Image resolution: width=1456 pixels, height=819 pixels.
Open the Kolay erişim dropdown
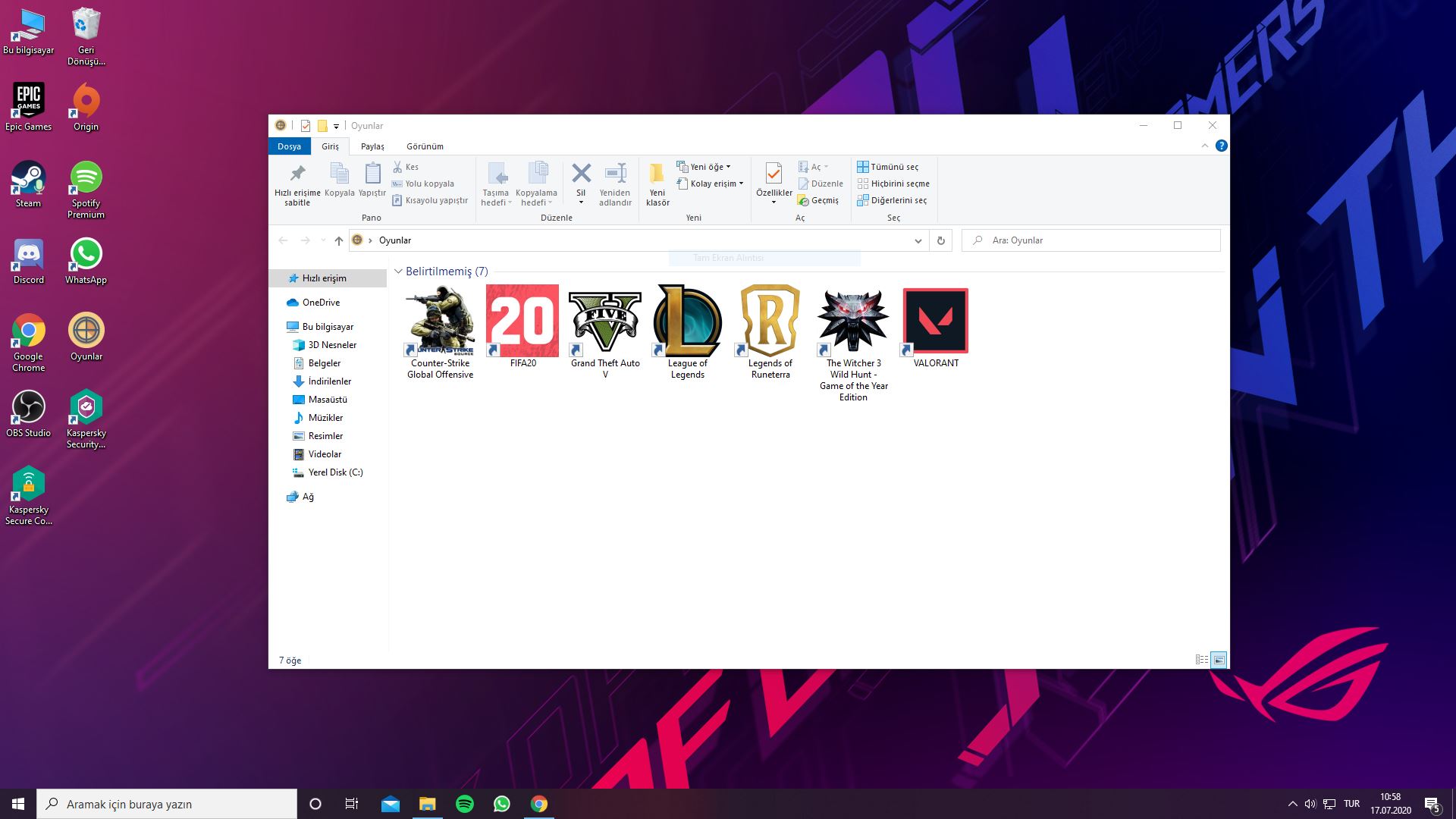pos(711,184)
